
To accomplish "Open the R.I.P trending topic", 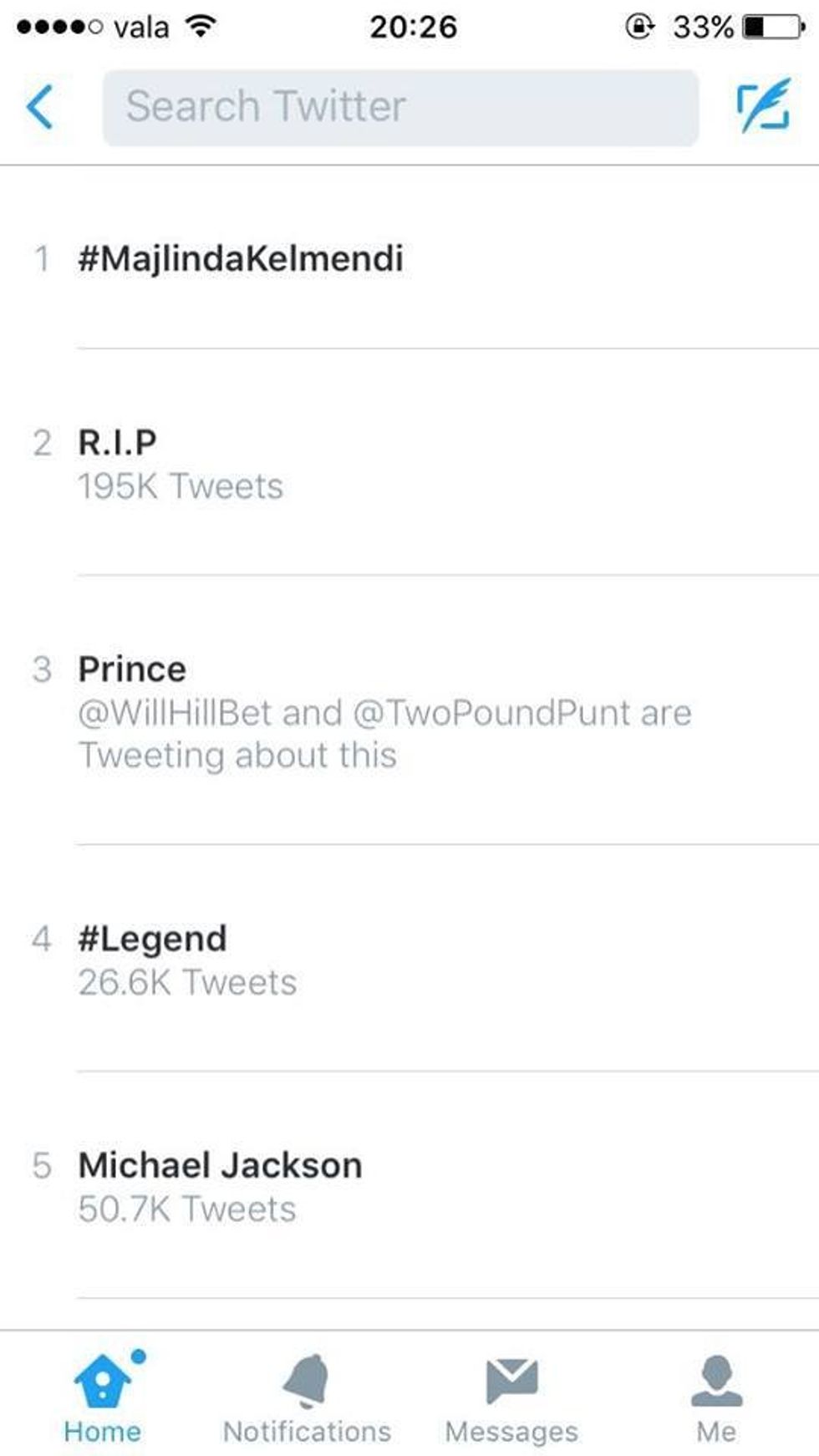I will tap(118, 443).
